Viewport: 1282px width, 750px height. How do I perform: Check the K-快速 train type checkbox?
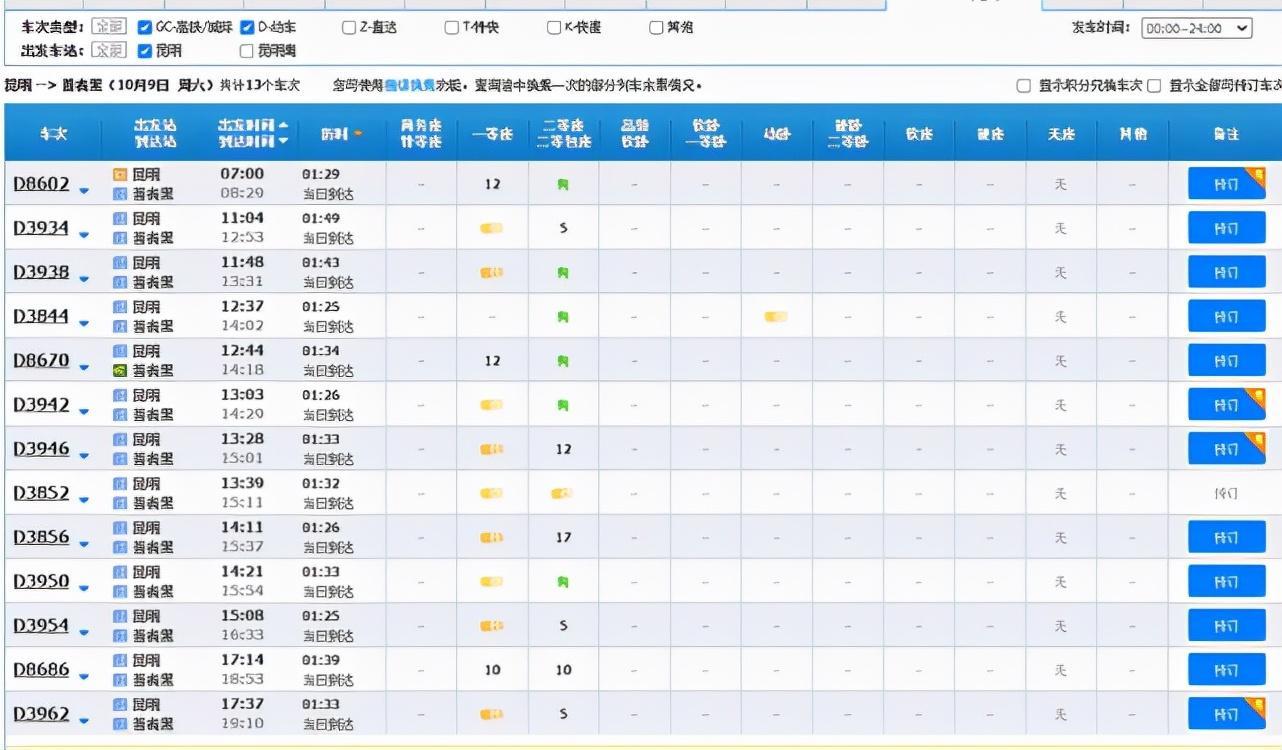pyautogui.click(x=553, y=28)
